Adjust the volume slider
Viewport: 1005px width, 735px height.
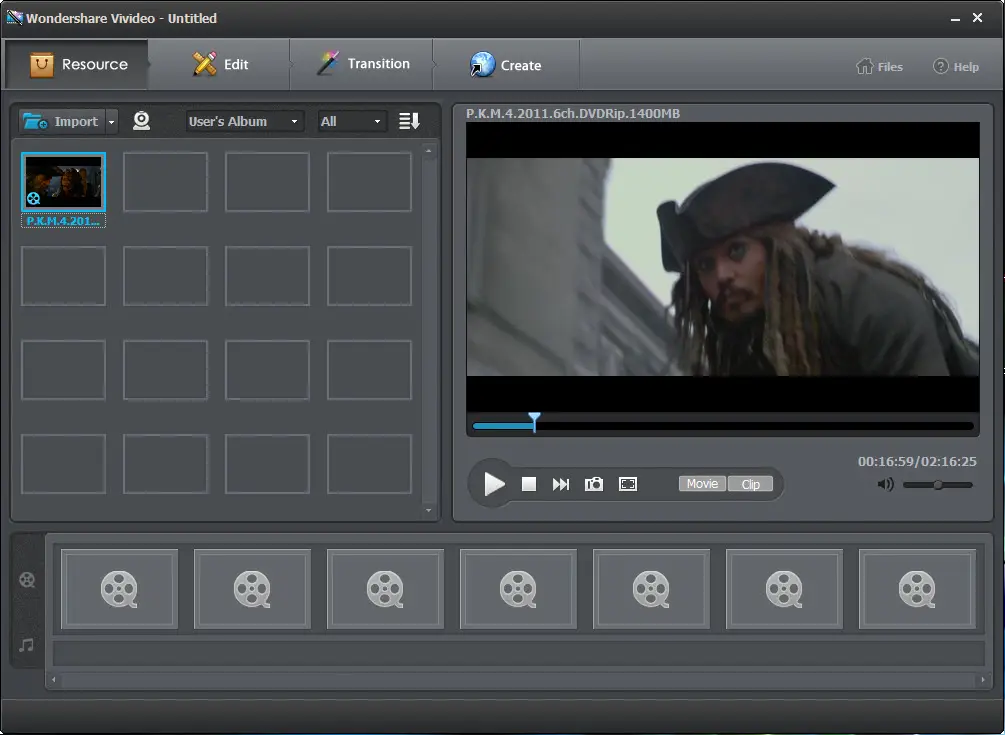pyautogui.click(x=938, y=485)
